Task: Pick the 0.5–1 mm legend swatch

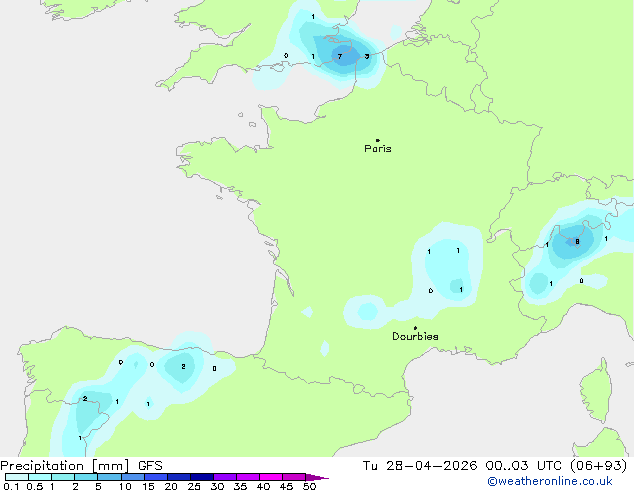Action: (40, 477)
